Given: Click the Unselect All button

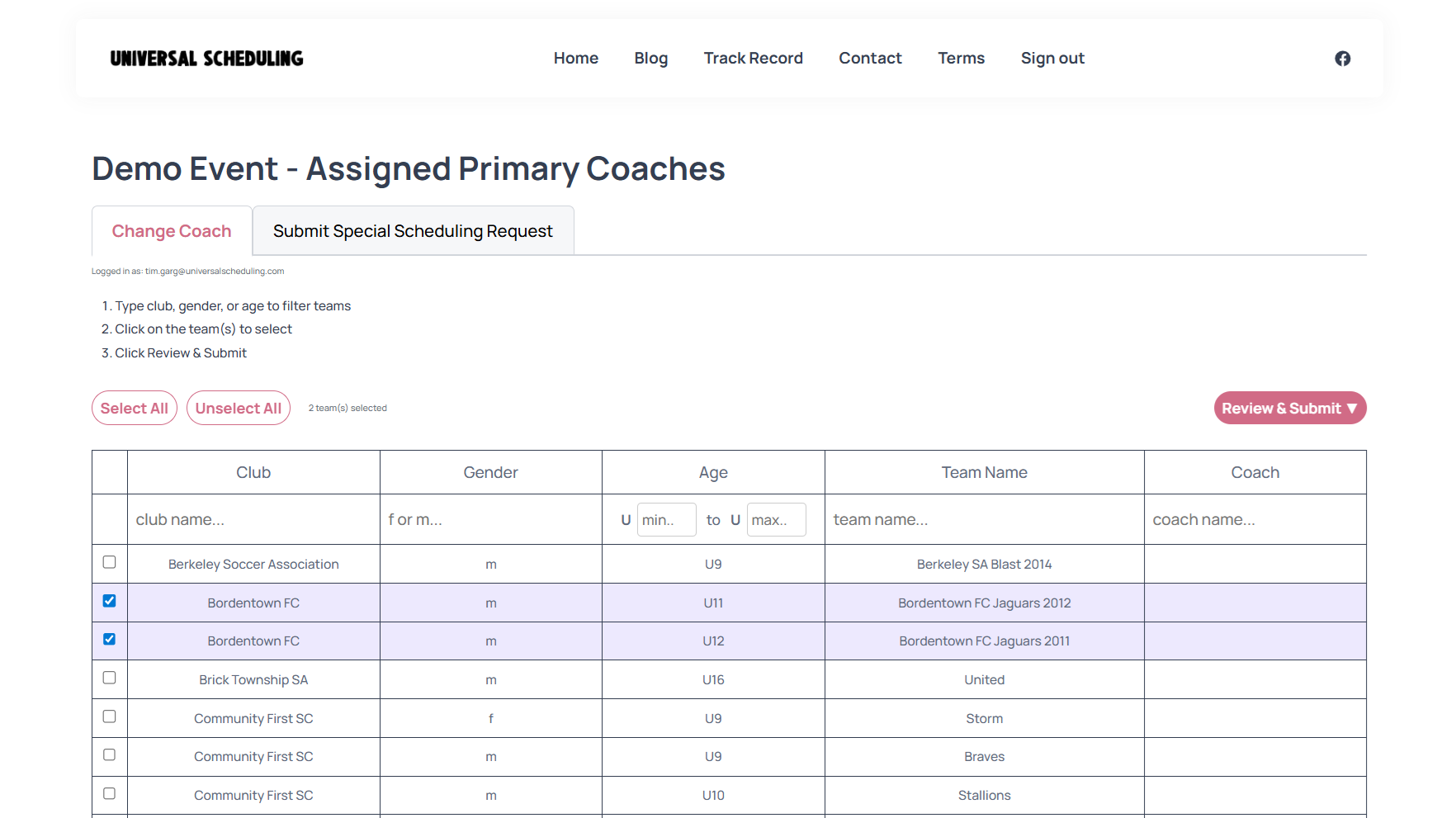Looking at the screenshot, I should click(239, 408).
